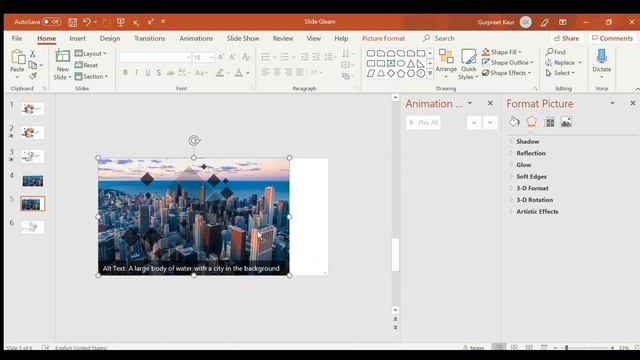Open the Shape Effects dropdown
Viewport: 640px width, 360px height.
point(507,73)
